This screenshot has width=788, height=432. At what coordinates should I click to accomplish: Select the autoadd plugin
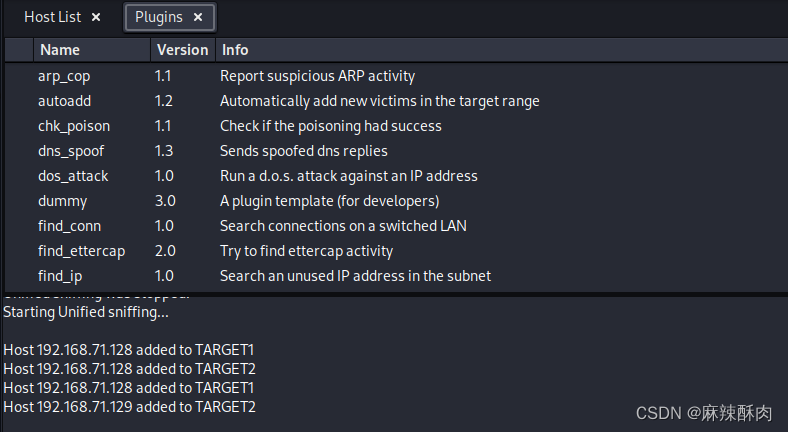point(396,101)
